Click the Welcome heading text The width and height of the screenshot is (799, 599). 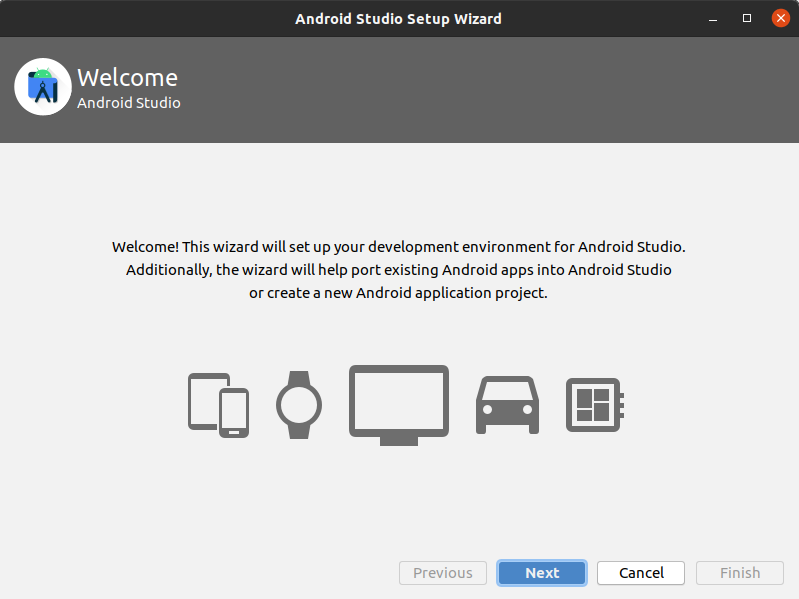pos(127,78)
